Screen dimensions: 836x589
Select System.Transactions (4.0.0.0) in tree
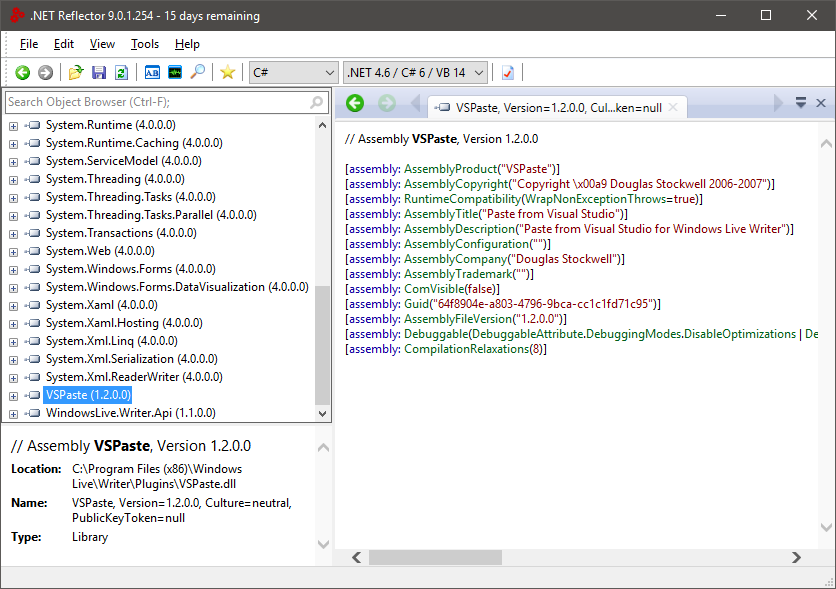tap(121, 233)
